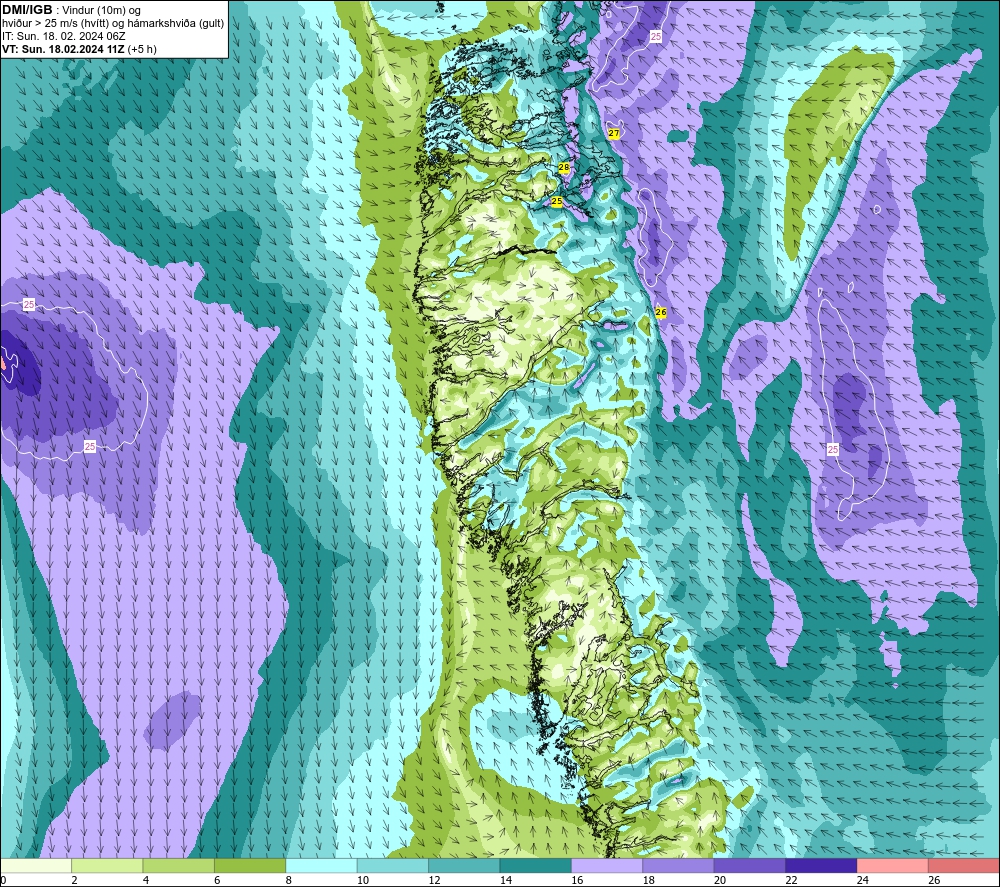Click the legend scale value 26

coord(934,880)
